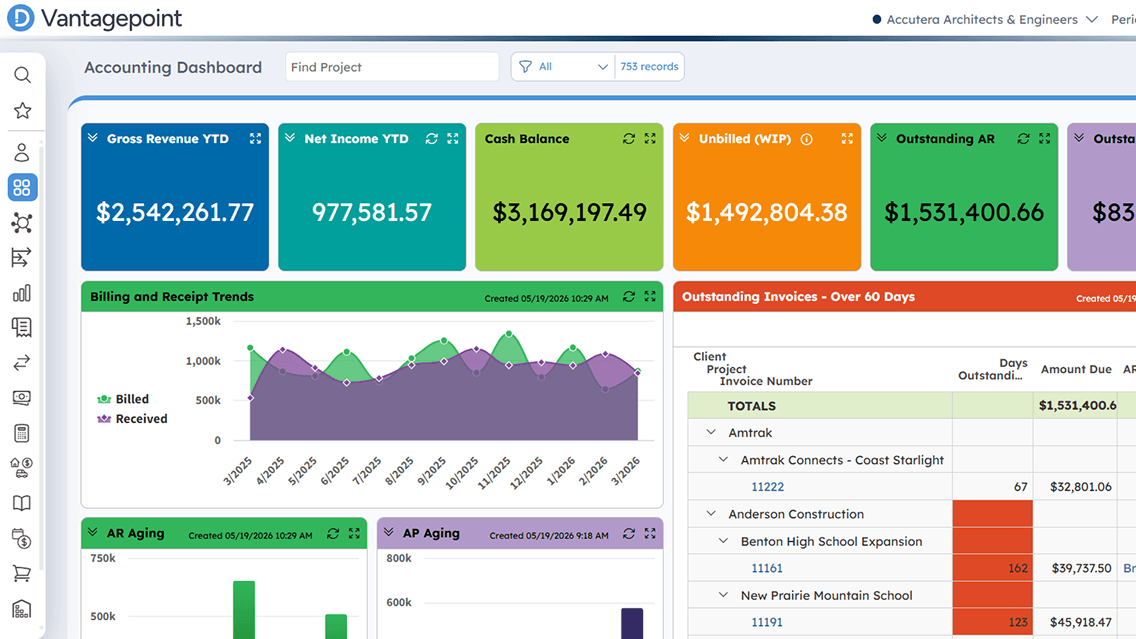Screen dimensions: 1136x639
Task: Sort by the Amount Due column header
Action: (1076, 369)
